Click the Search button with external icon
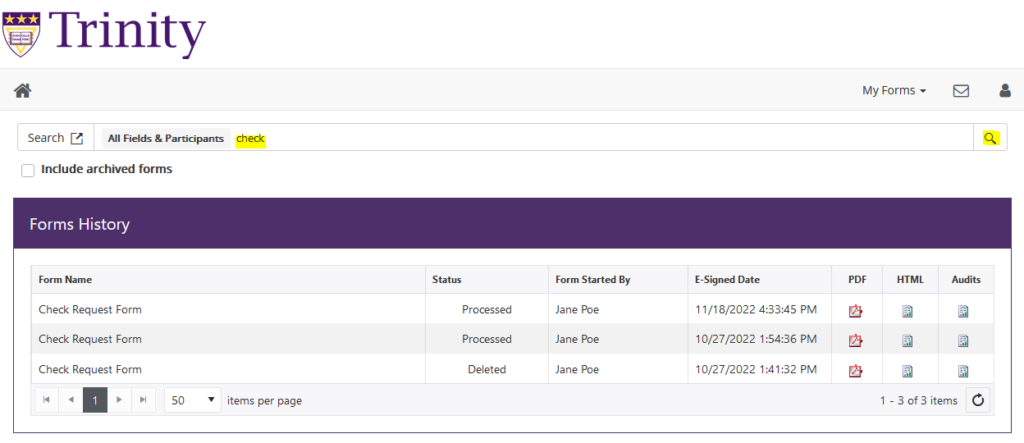Viewport: 1024px width, 443px height. [55, 138]
